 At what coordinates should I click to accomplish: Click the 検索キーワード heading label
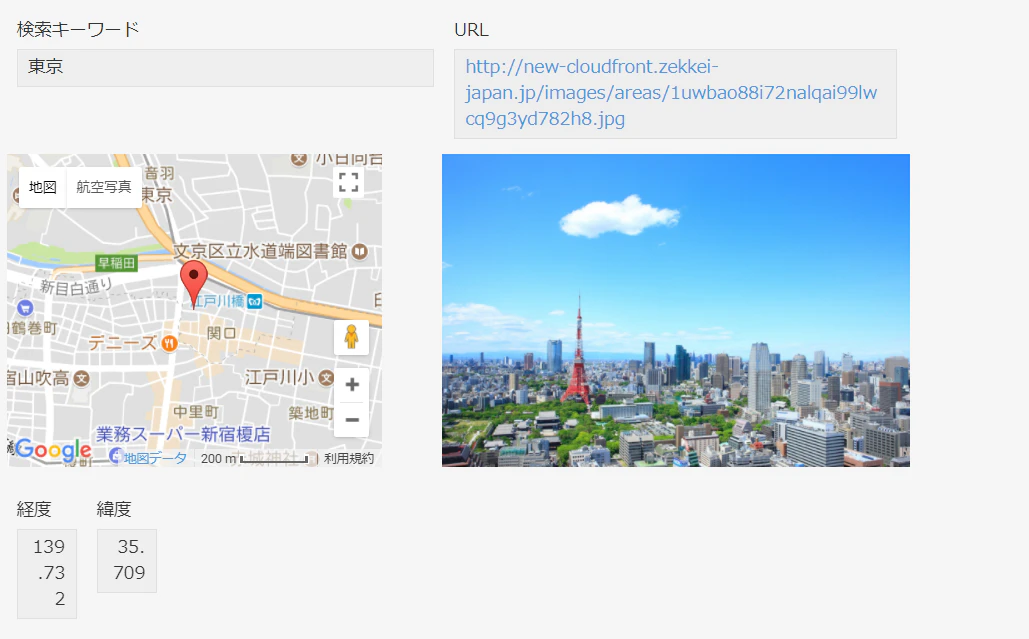click(78, 30)
